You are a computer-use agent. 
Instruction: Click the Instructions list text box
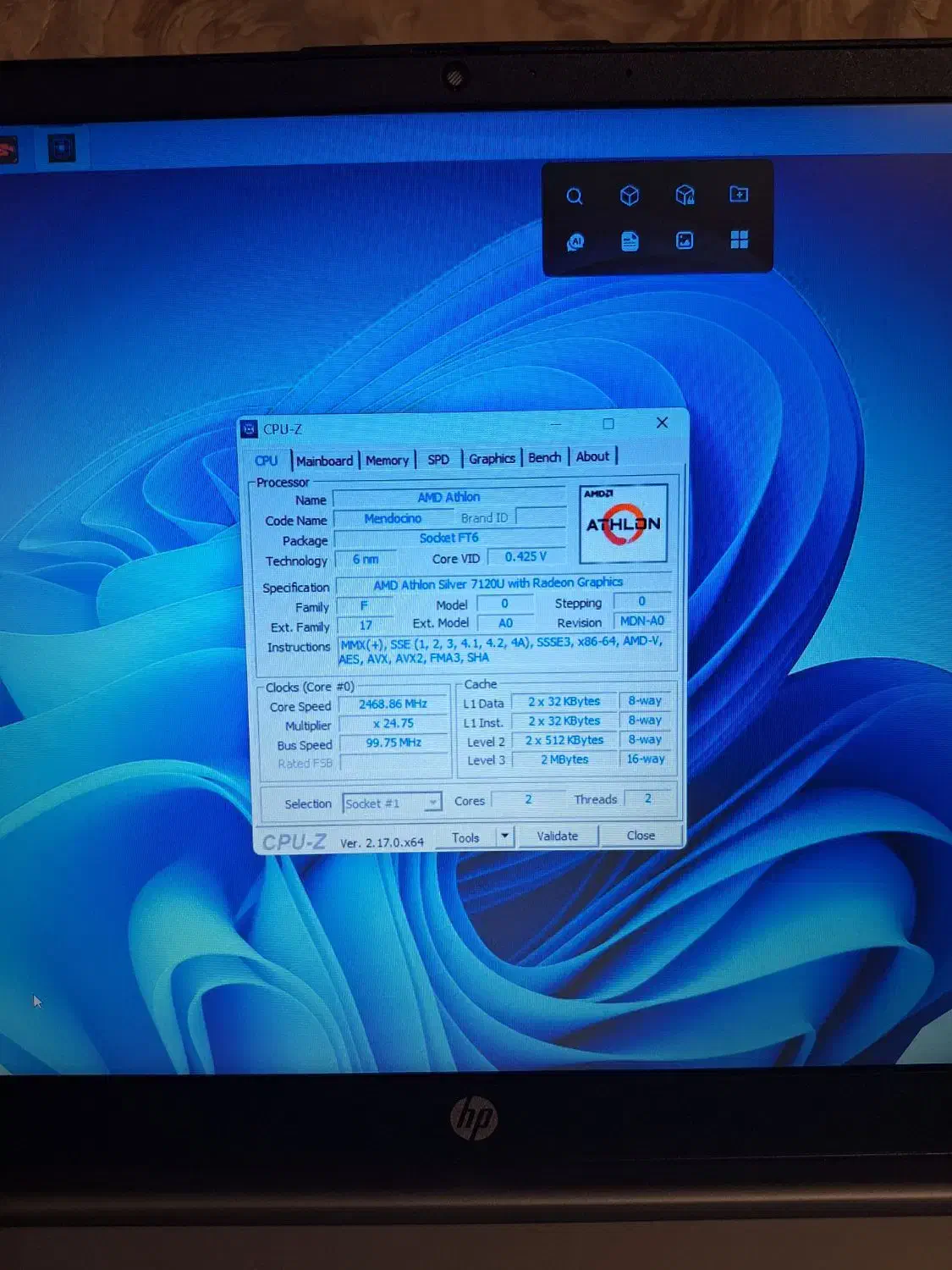[x=504, y=650]
